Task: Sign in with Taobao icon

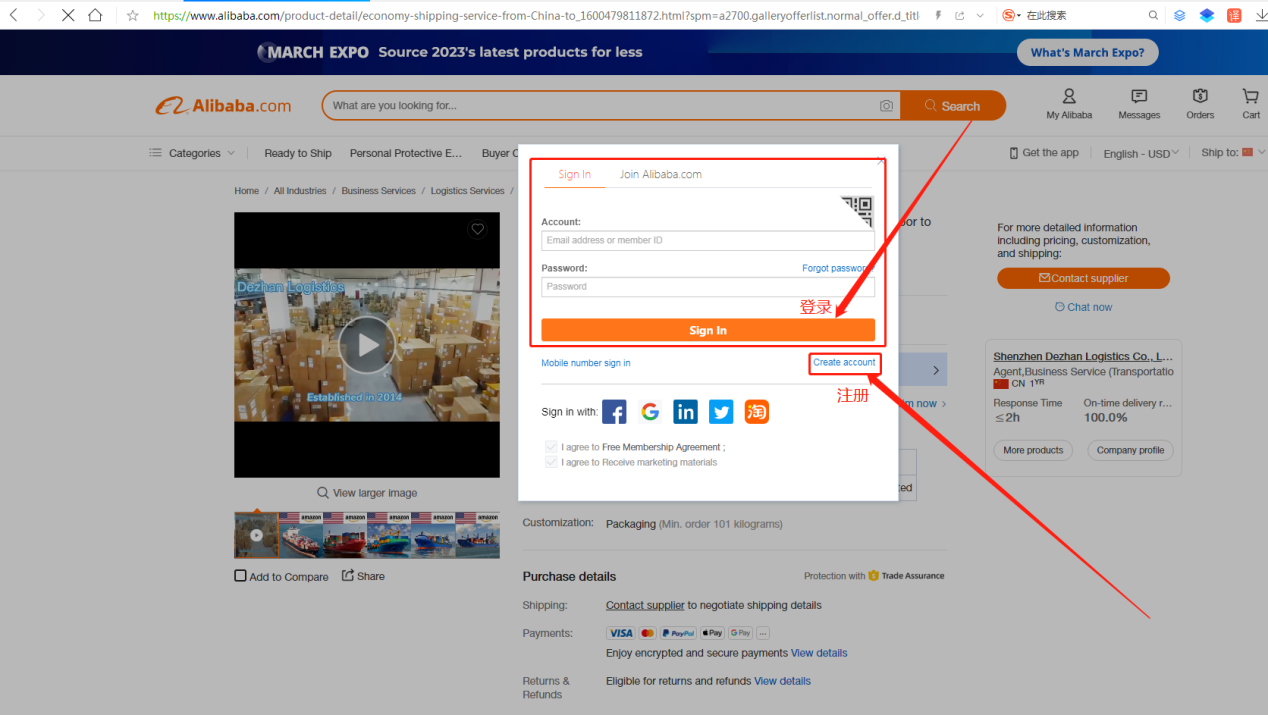Action: [757, 412]
